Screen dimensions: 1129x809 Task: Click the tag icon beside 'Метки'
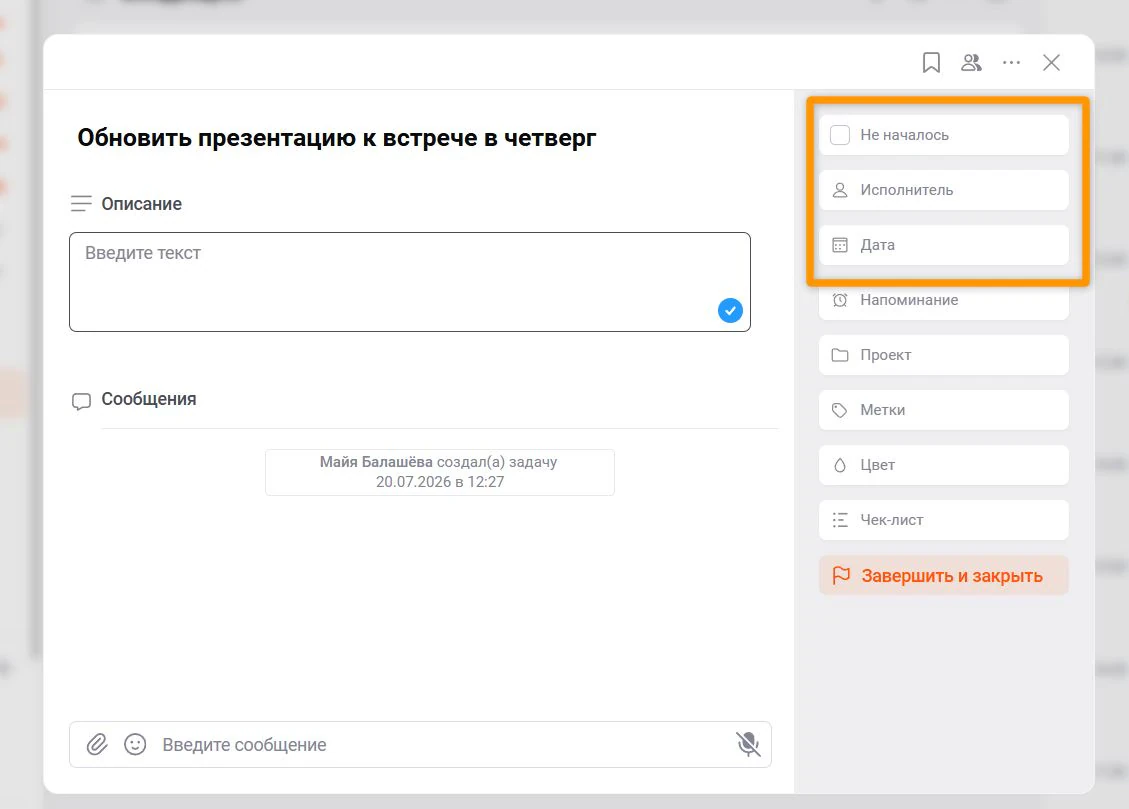(x=840, y=410)
